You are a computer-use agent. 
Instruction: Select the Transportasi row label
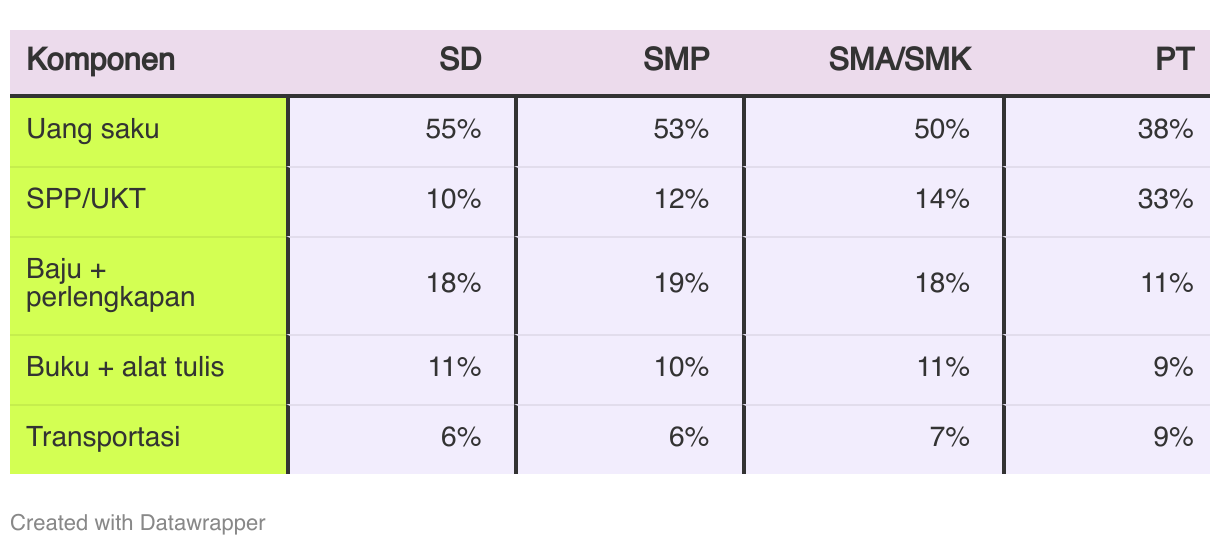coord(103,437)
